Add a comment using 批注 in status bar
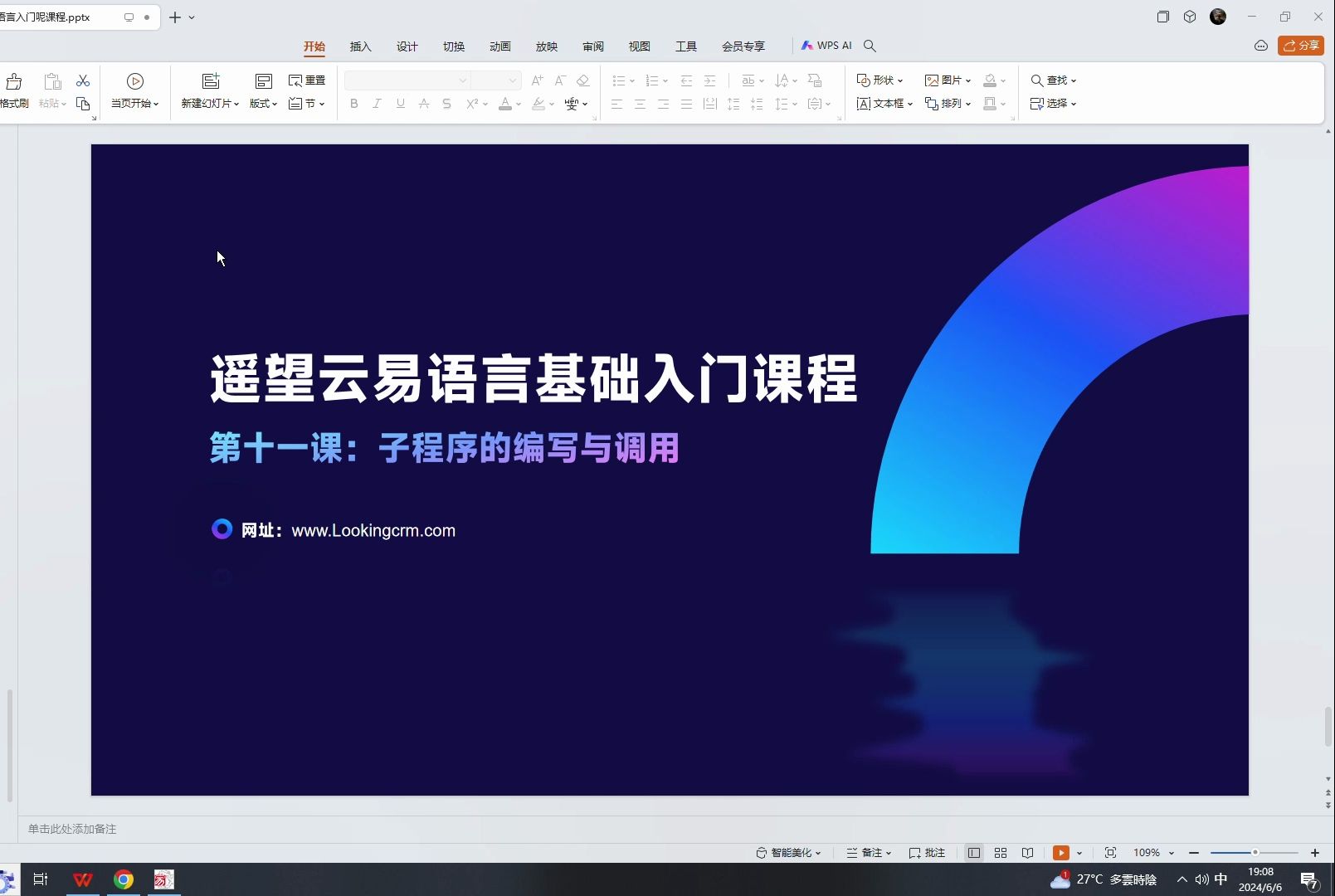The image size is (1335, 896). pos(926,852)
